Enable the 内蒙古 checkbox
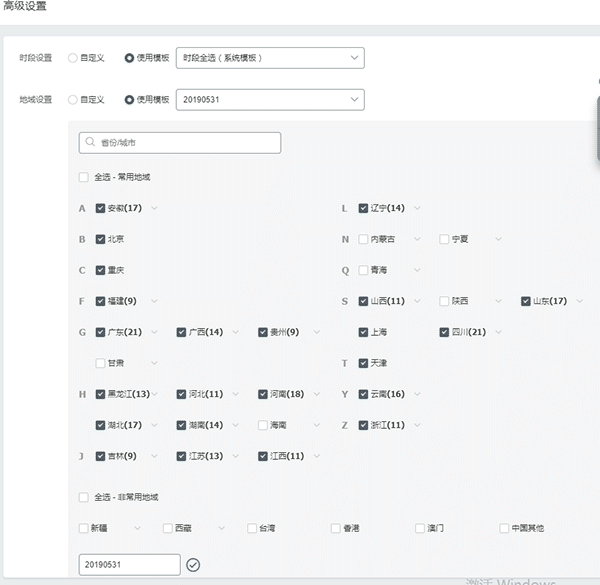 click(x=364, y=239)
